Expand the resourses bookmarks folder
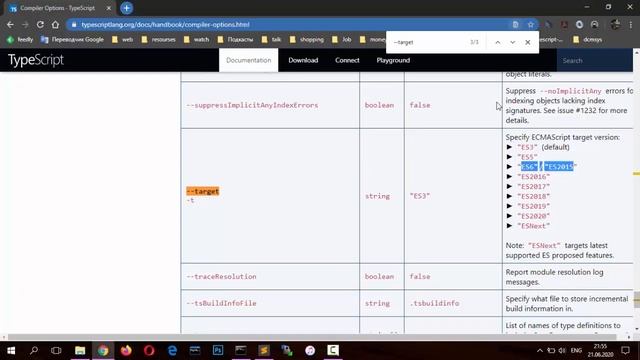Image resolution: width=640 pixels, height=360 pixels. coord(158,40)
